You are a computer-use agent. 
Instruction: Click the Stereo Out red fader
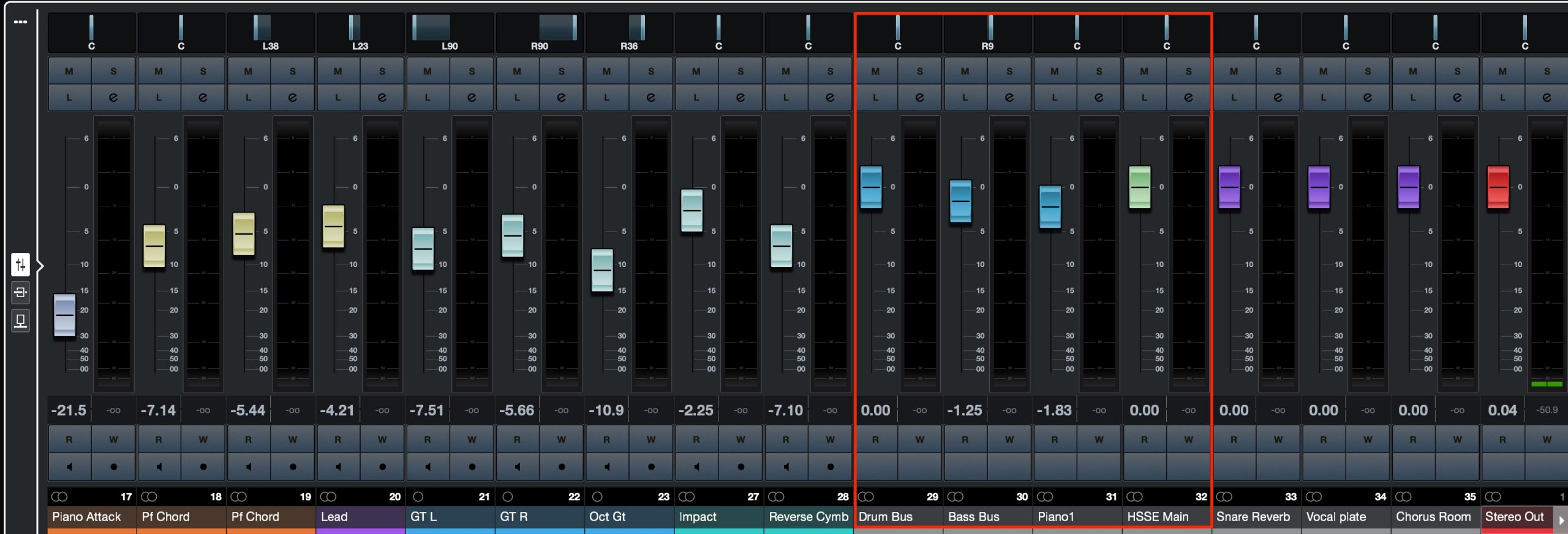pos(1498,187)
